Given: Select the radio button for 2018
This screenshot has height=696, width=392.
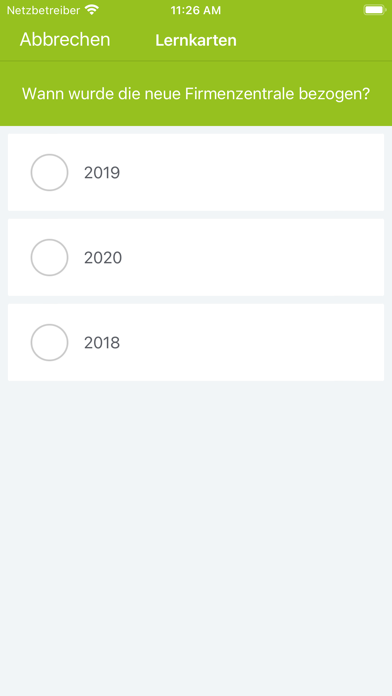Looking at the screenshot, I should point(49,343).
